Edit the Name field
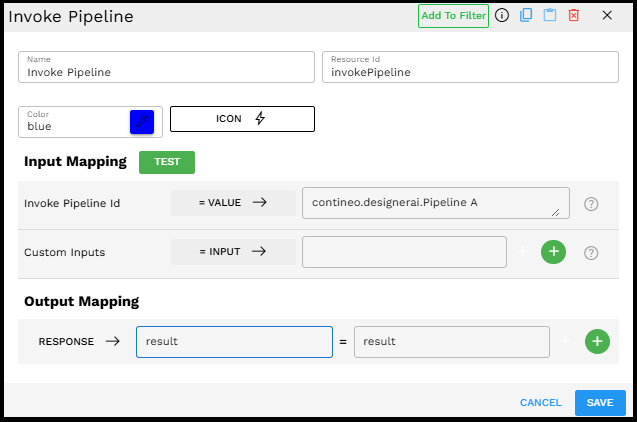 (x=166, y=67)
